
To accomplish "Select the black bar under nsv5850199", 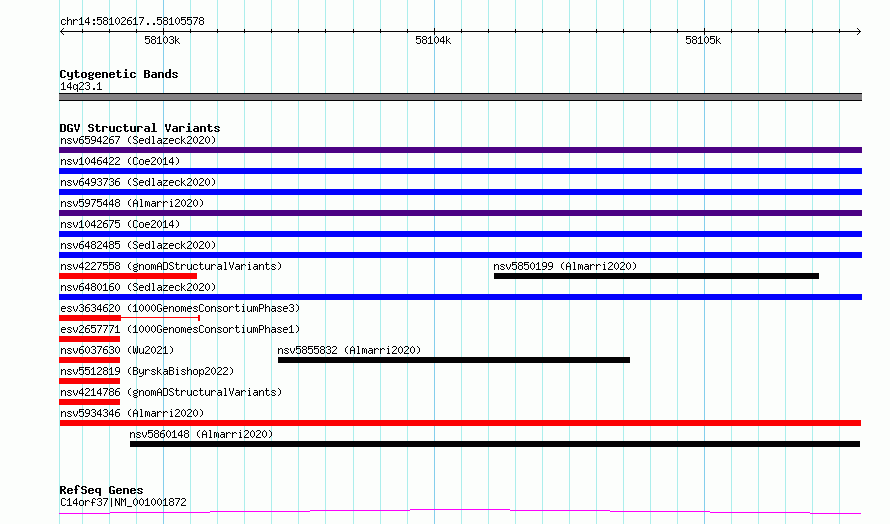I will (656, 276).
